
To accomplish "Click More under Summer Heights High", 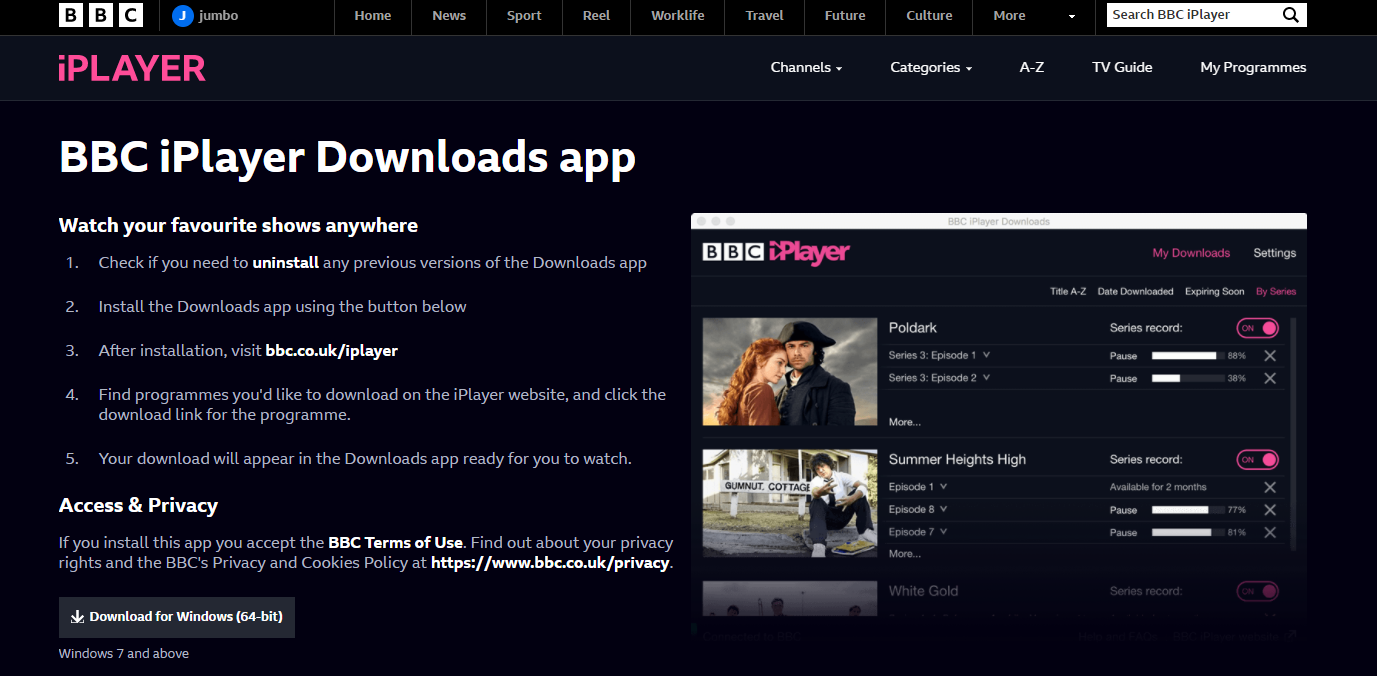I will click(905, 554).
